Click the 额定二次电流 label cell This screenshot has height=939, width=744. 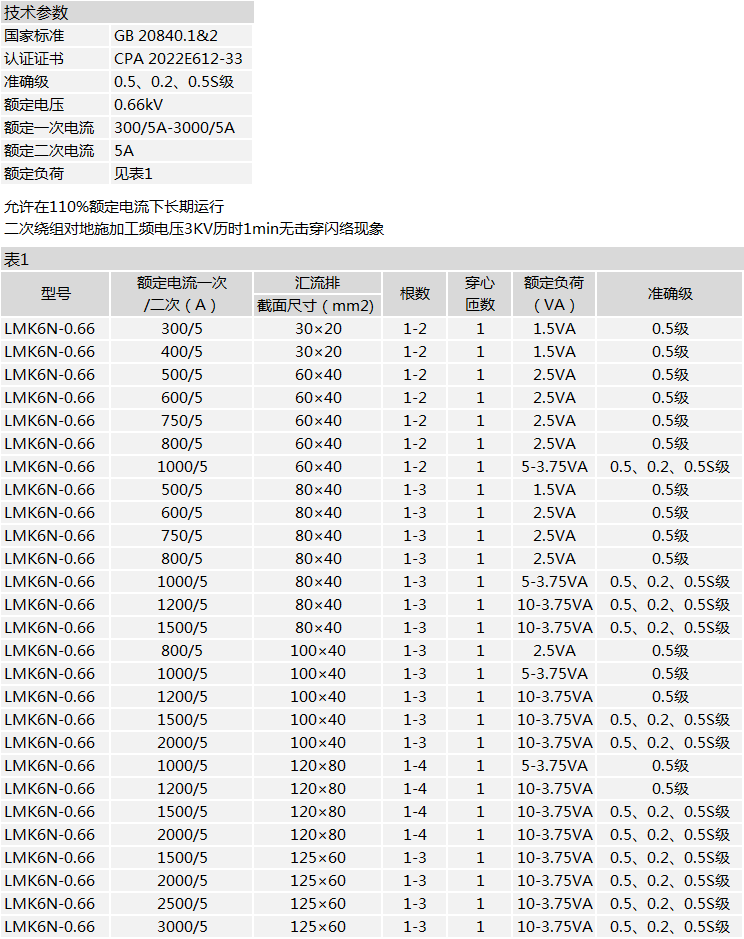tap(49, 151)
